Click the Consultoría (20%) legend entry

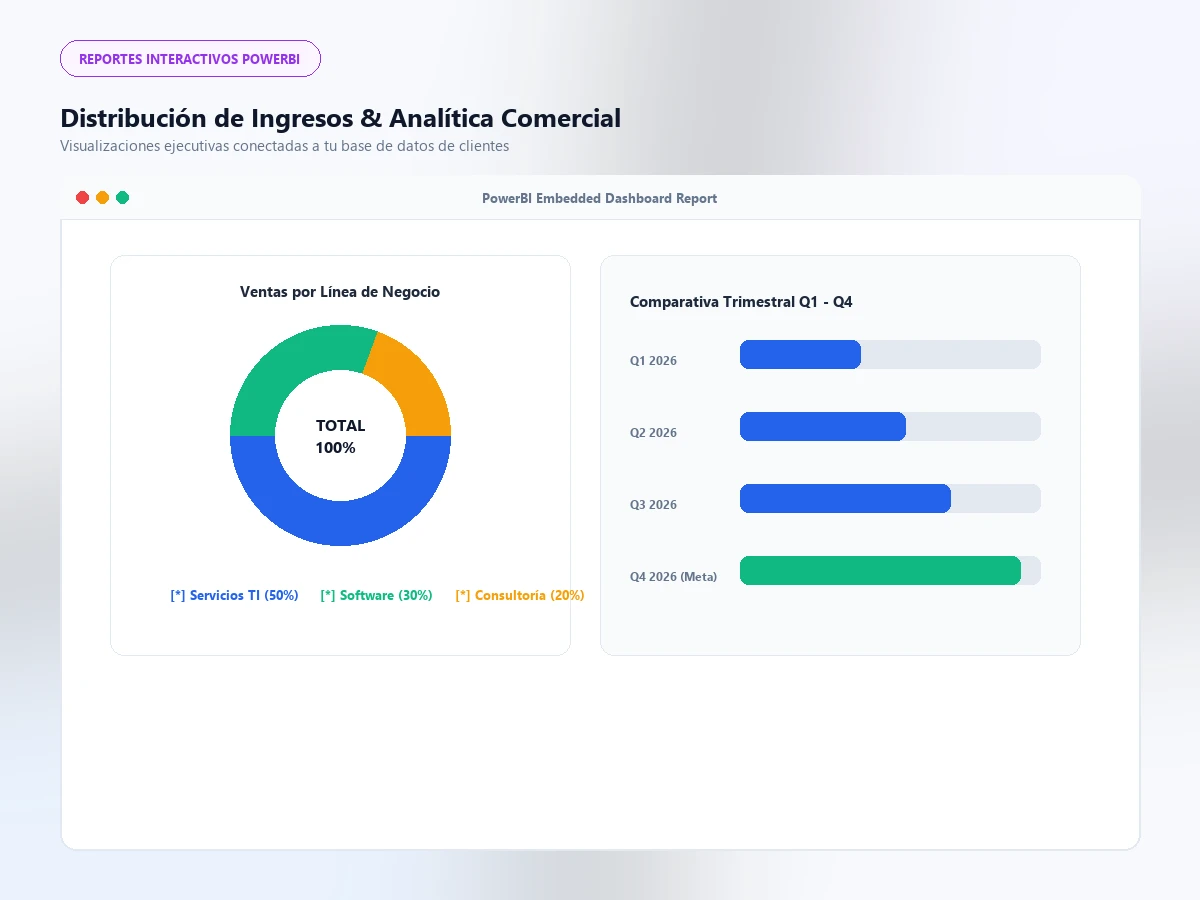click(520, 595)
